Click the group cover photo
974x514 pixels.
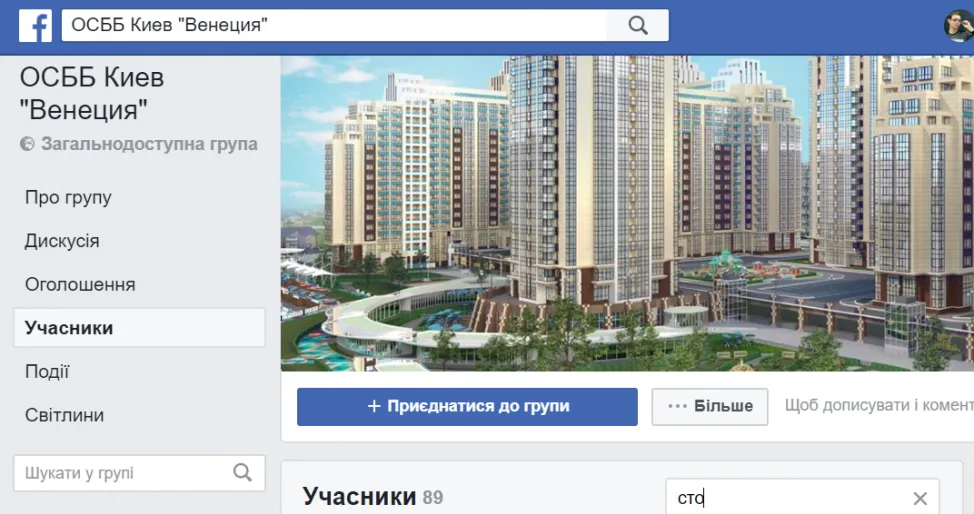(627, 213)
